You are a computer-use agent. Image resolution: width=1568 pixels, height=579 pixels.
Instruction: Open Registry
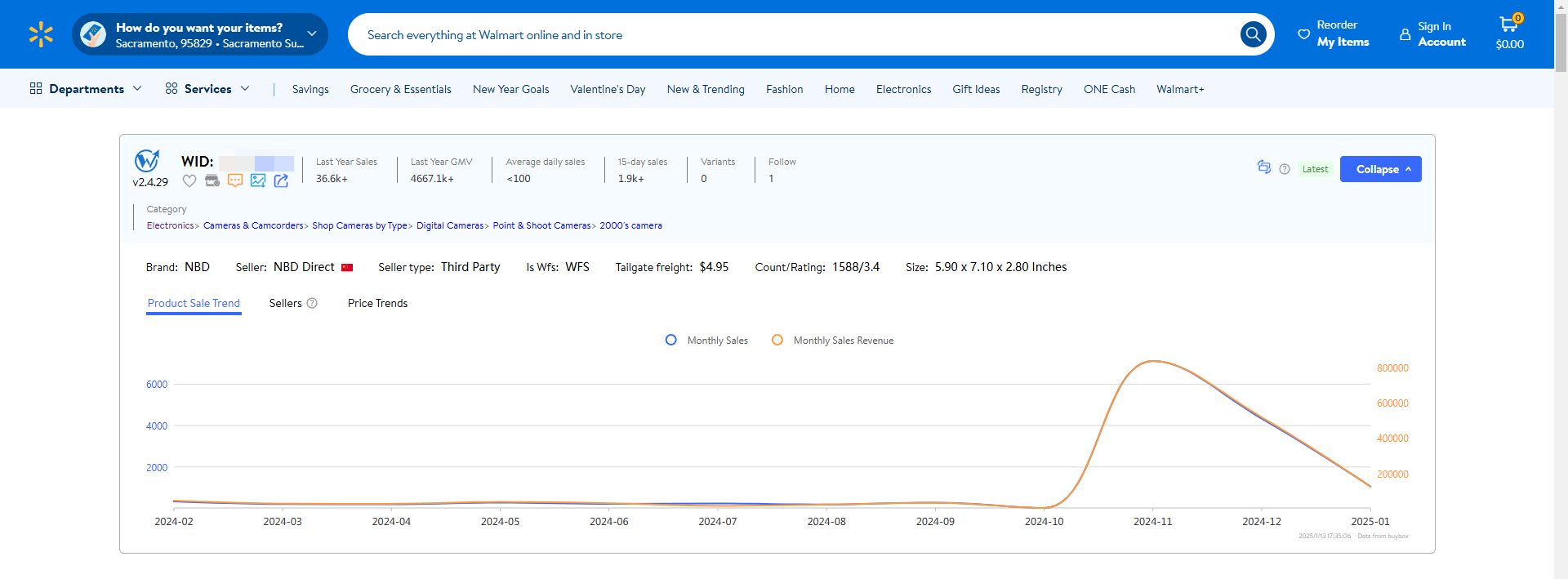coord(1041,89)
